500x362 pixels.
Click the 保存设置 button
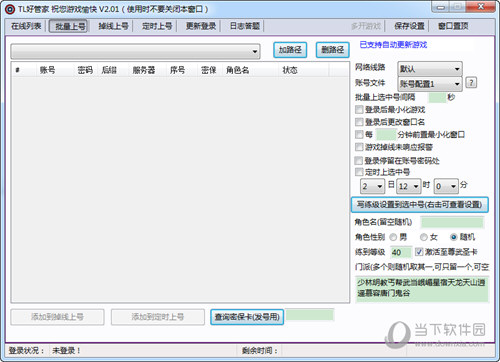409,26
